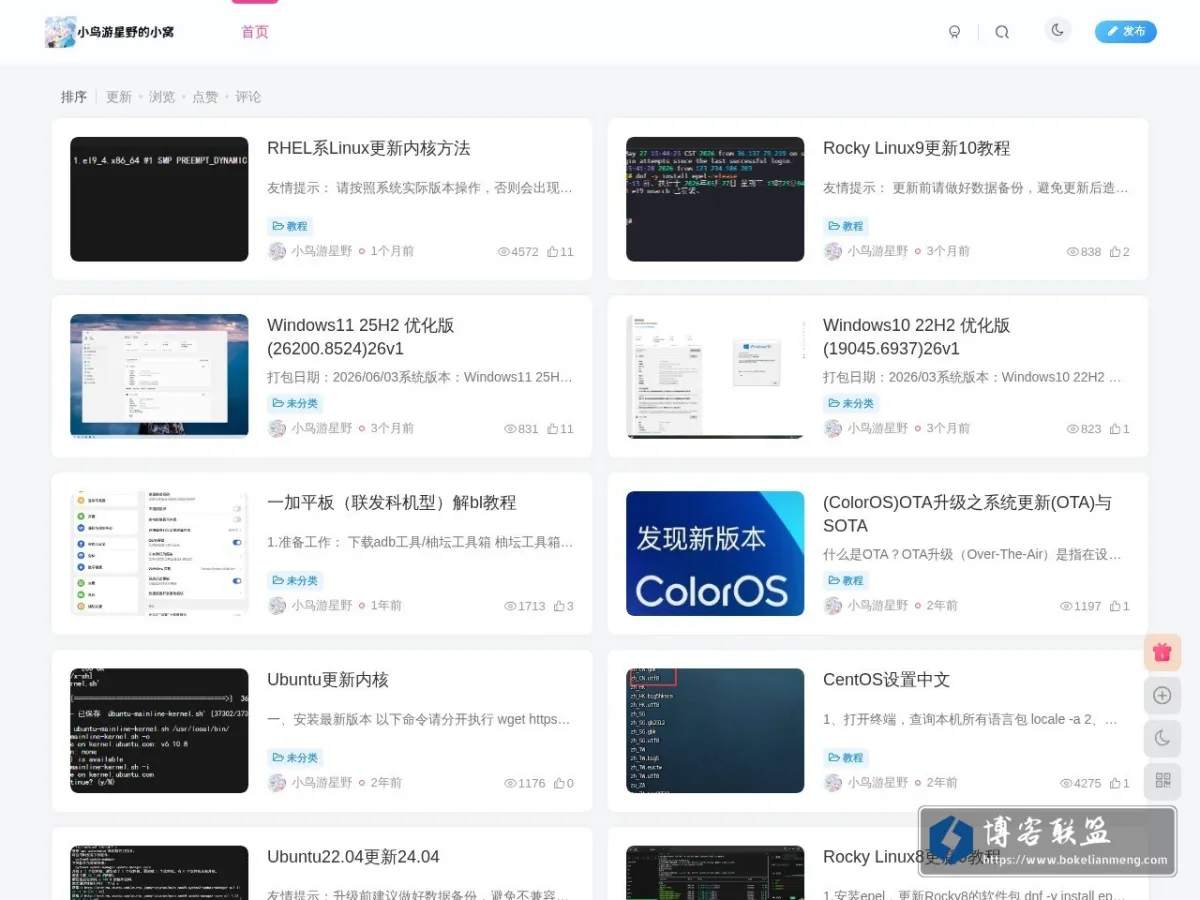Click like icon on Ubuntu更新内核 post
The image size is (1200, 900).
[559, 783]
